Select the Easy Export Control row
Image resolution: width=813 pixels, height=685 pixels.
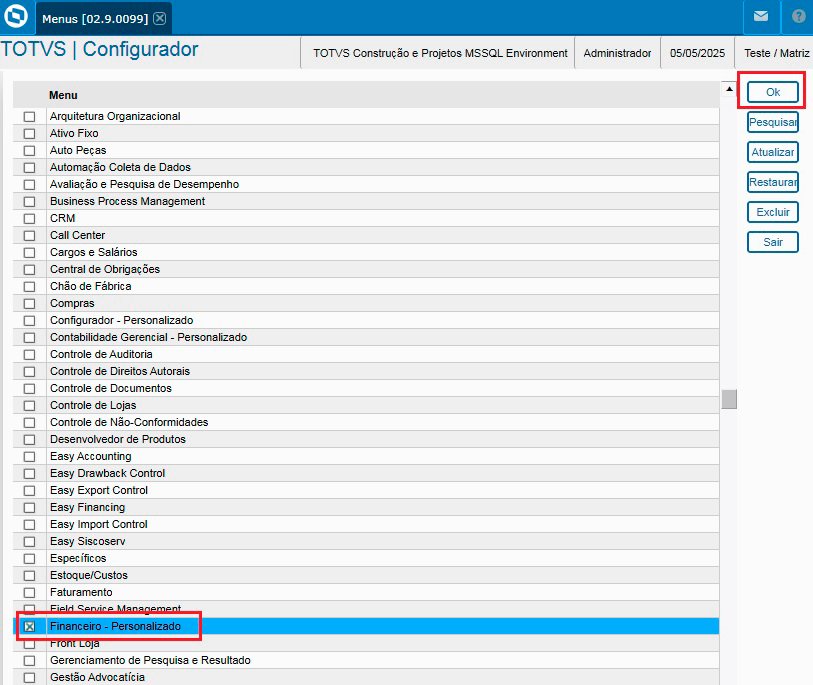[x=366, y=491]
